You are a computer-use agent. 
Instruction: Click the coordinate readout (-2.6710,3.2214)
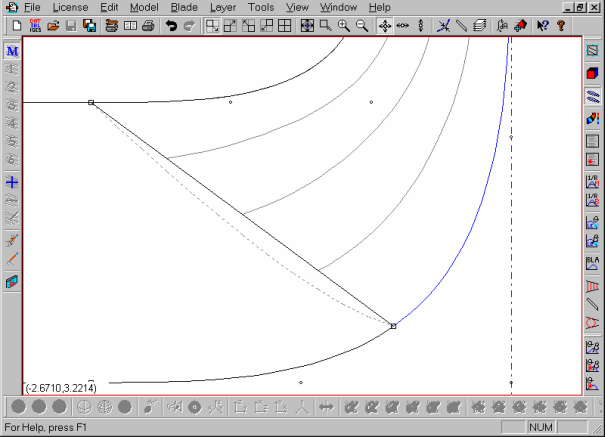coord(61,388)
